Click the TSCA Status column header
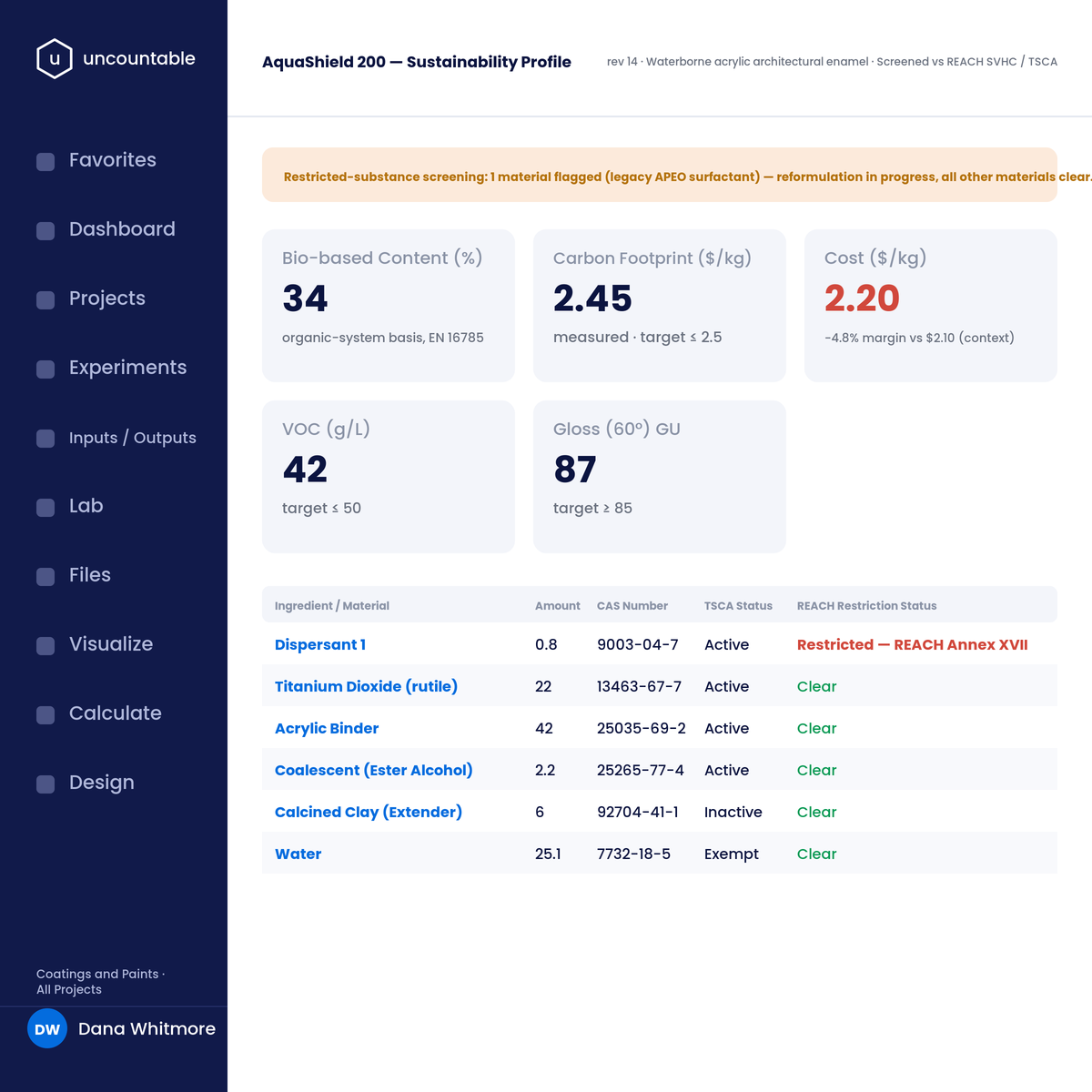 [x=738, y=605]
